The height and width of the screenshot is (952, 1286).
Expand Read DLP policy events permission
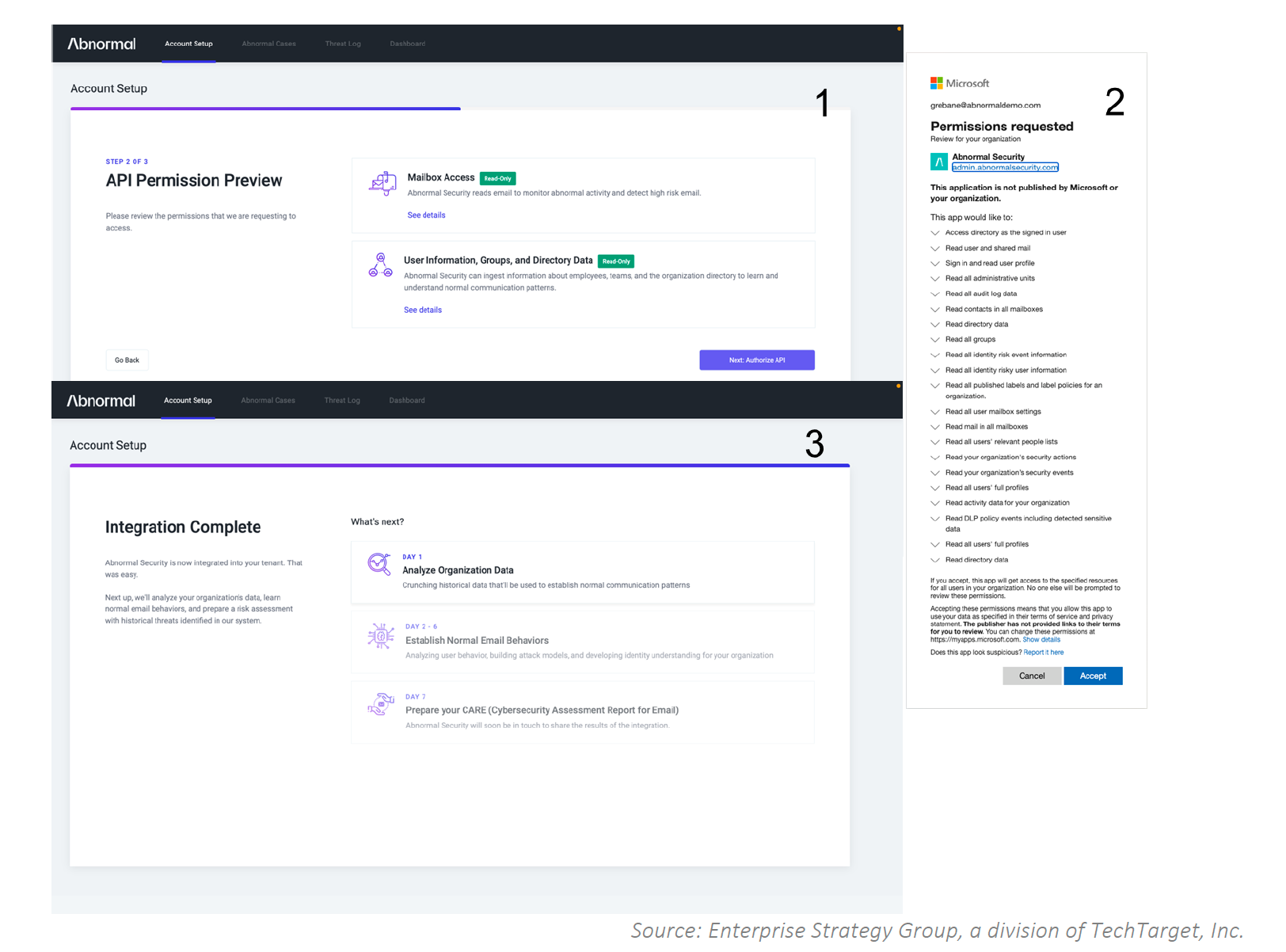935,519
